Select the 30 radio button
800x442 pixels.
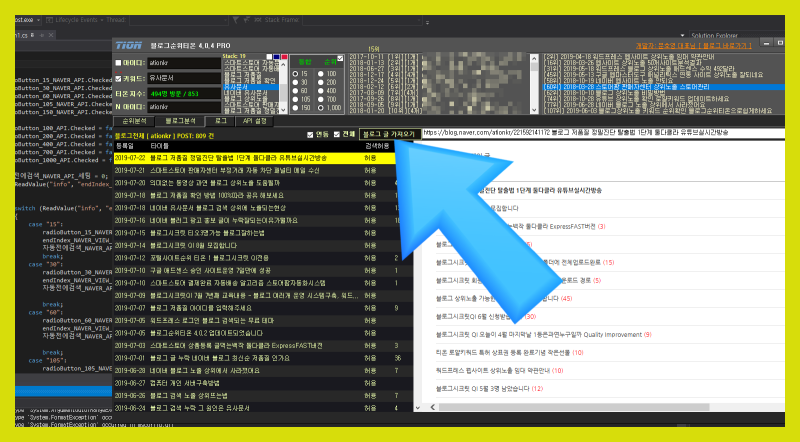pyautogui.click(x=295, y=82)
